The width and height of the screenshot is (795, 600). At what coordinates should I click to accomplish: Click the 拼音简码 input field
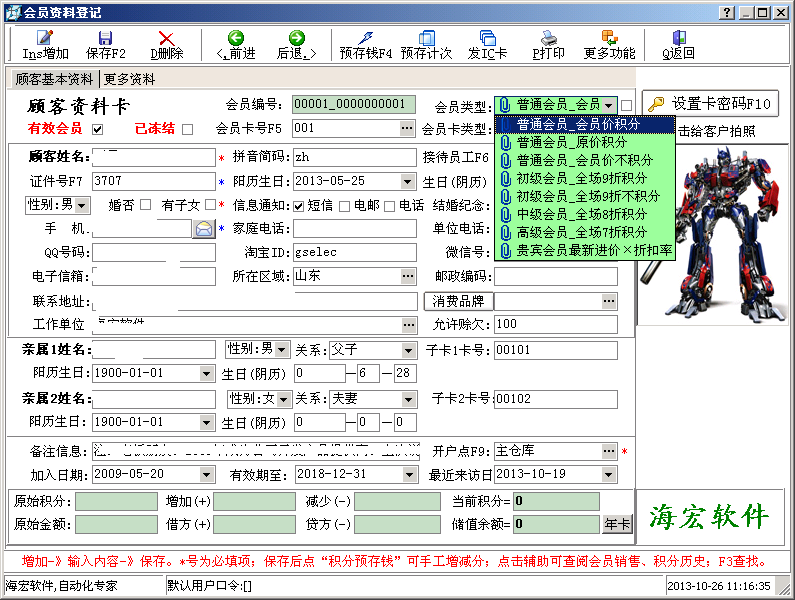click(x=354, y=158)
